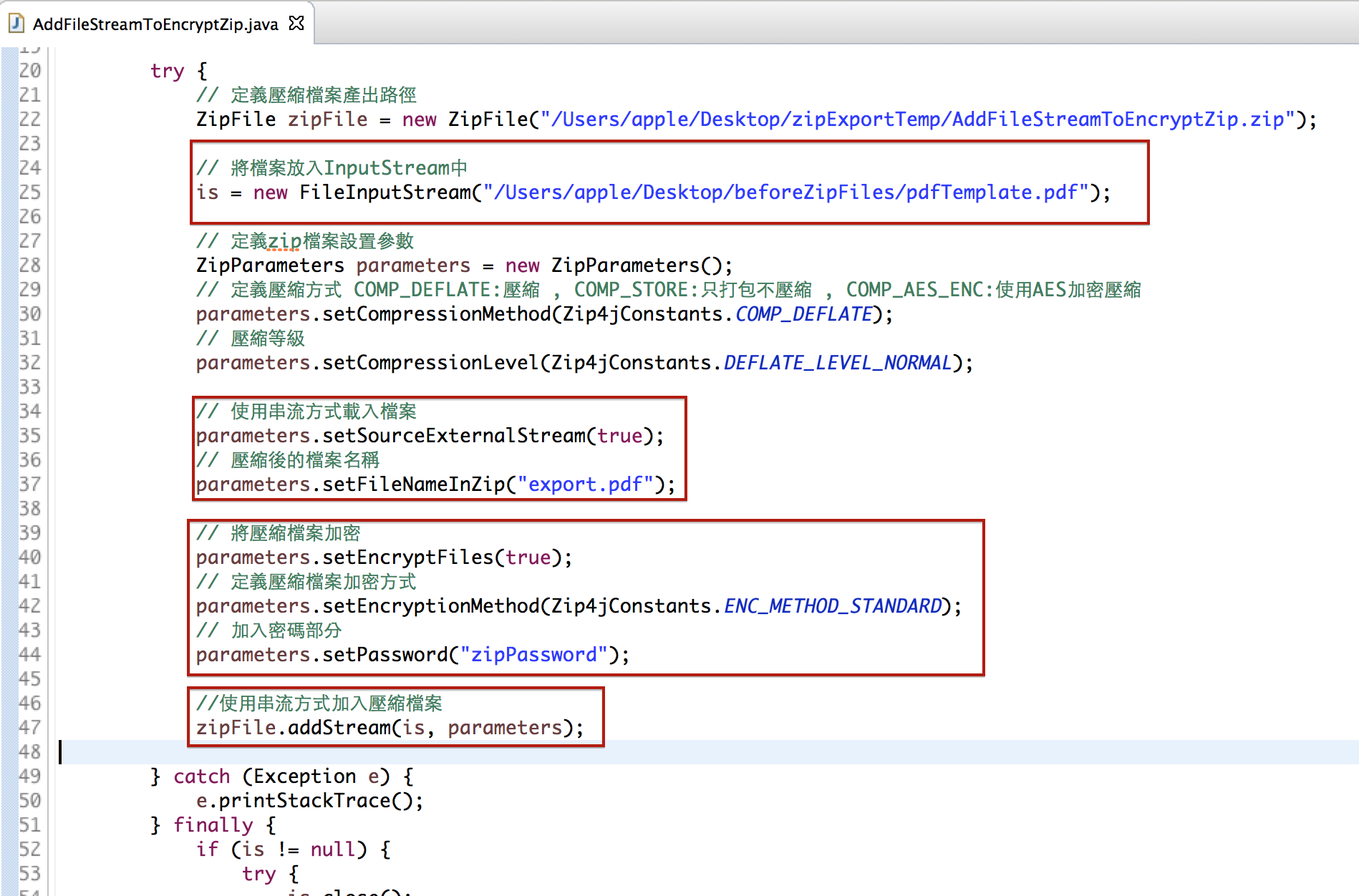Viewport: 1359px width, 896px height.
Task: Click the addStream method call on line 47
Action: pos(339,728)
